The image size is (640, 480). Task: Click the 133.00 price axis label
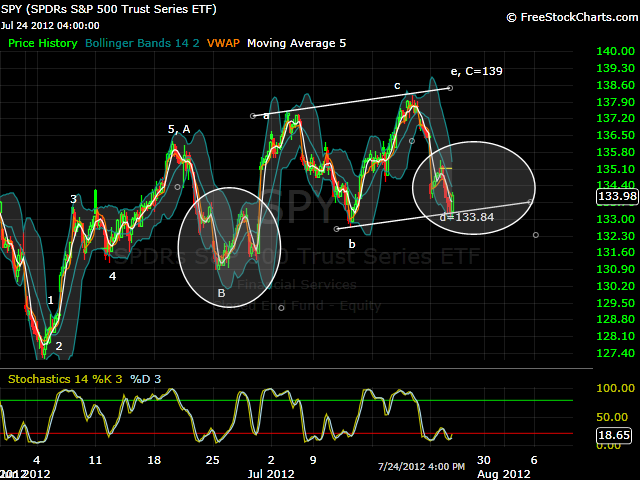click(616, 219)
